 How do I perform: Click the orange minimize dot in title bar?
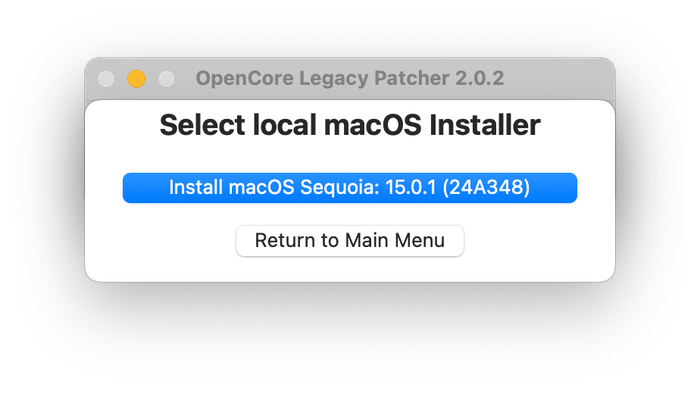click(136, 79)
